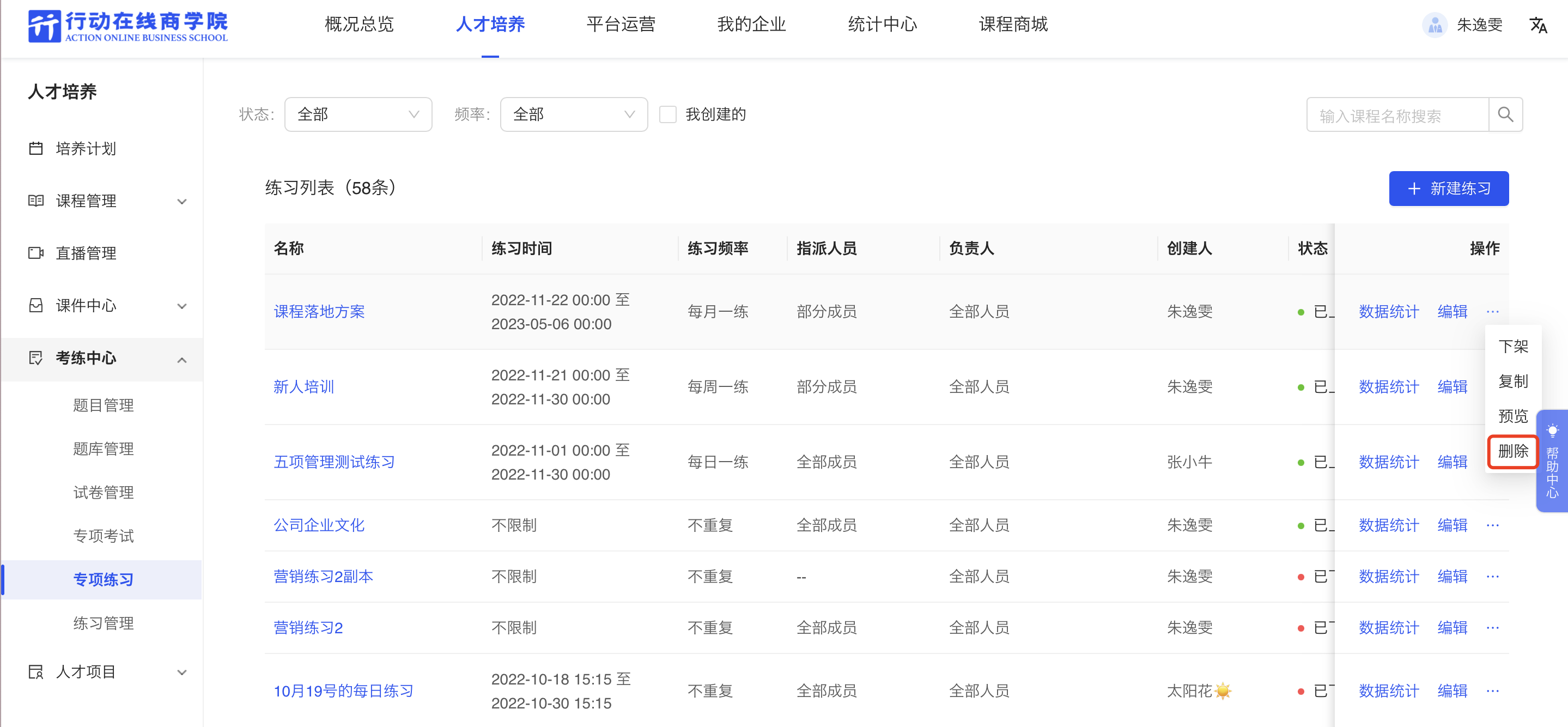Click 数据统计 for 营销练习2副本
Image resolution: width=1568 pixels, height=727 pixels.
[x=1389, y=577]
